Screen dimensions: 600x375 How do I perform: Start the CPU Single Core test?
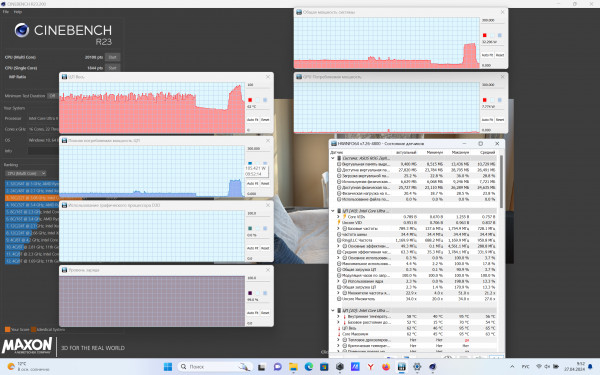coord(112,68)
